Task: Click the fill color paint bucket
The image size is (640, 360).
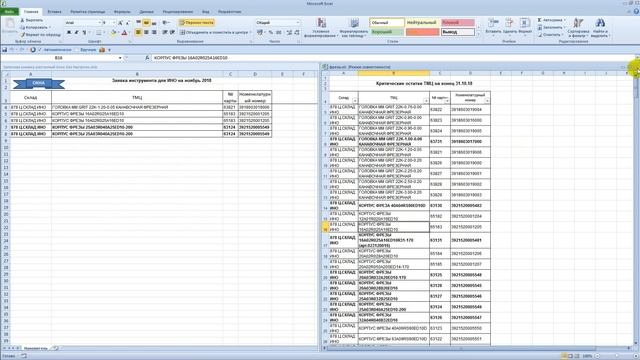Action: [x=113, y=33]
